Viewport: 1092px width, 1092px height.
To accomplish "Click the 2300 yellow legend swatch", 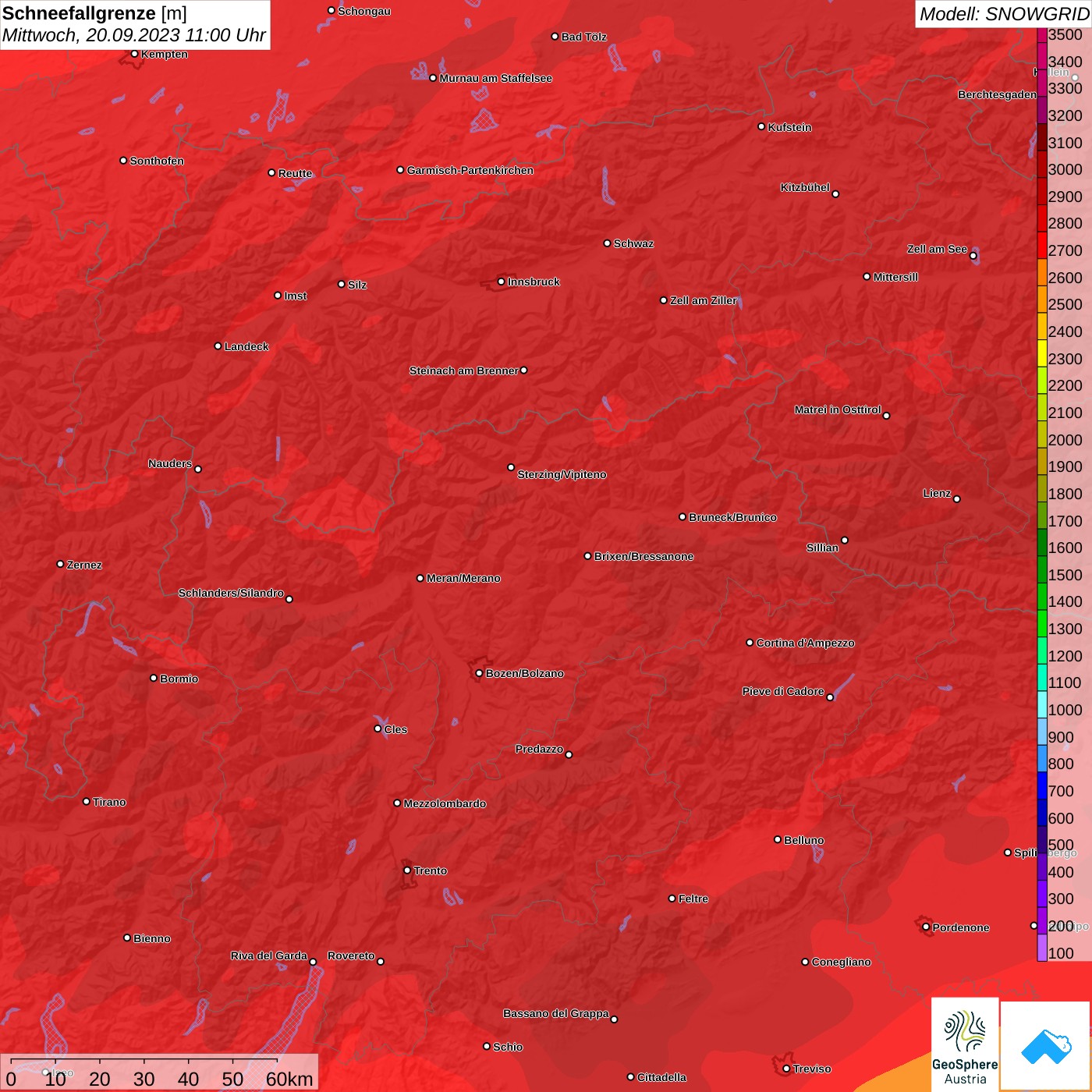I will pyautogui.click(x=1042, y=353).
